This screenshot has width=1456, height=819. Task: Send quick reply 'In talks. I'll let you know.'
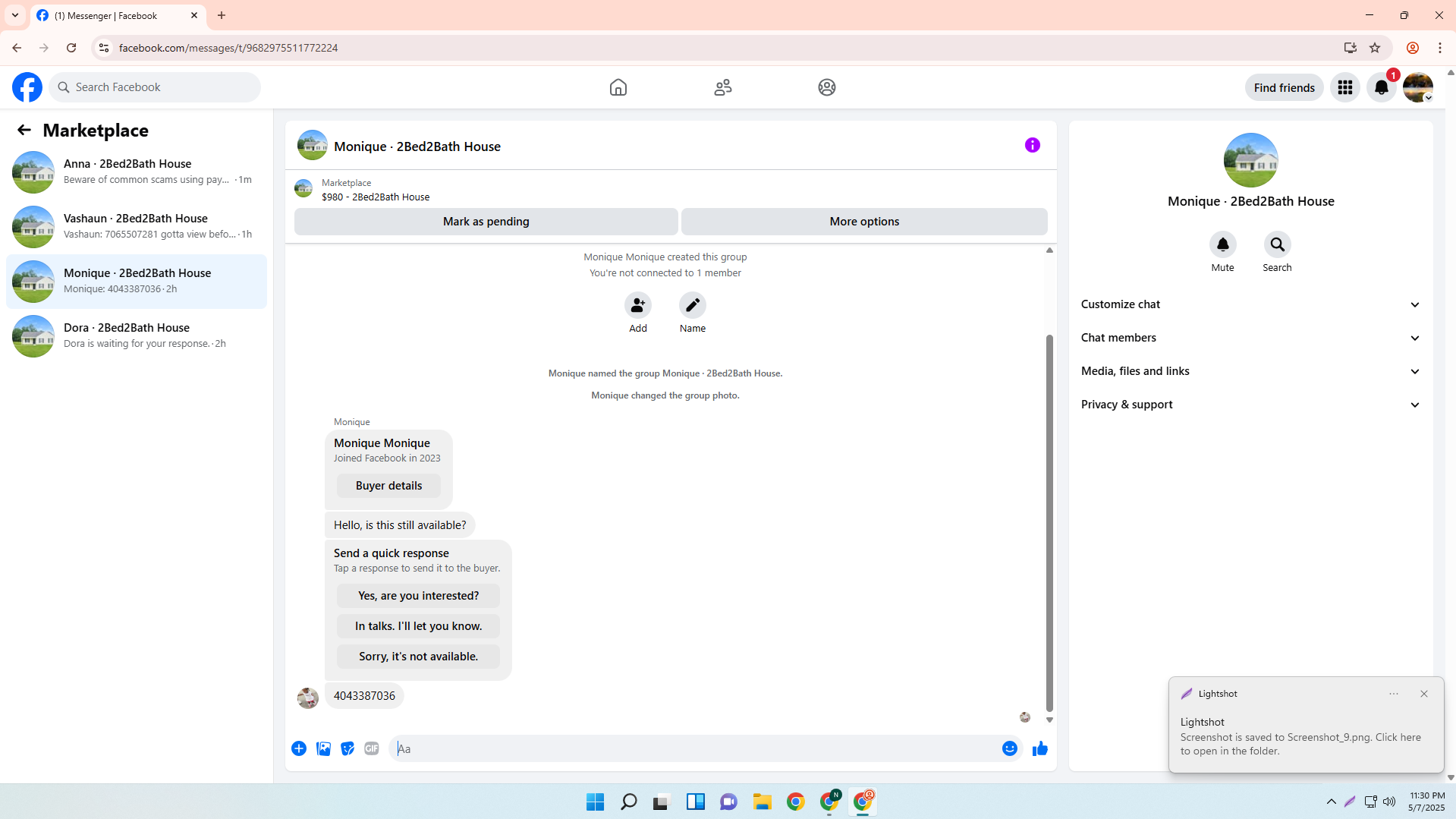(x=419, y=626)
